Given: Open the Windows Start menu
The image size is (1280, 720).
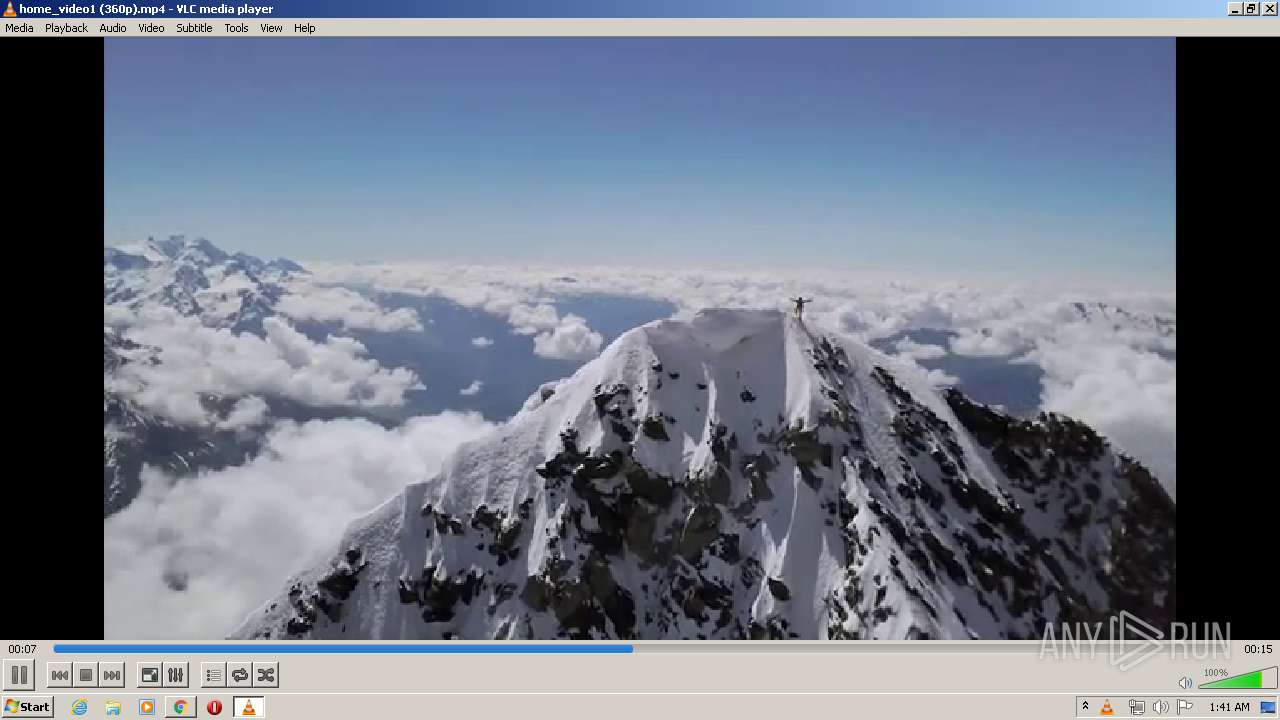Looking at the screenshot, I should tap(27, 707).
